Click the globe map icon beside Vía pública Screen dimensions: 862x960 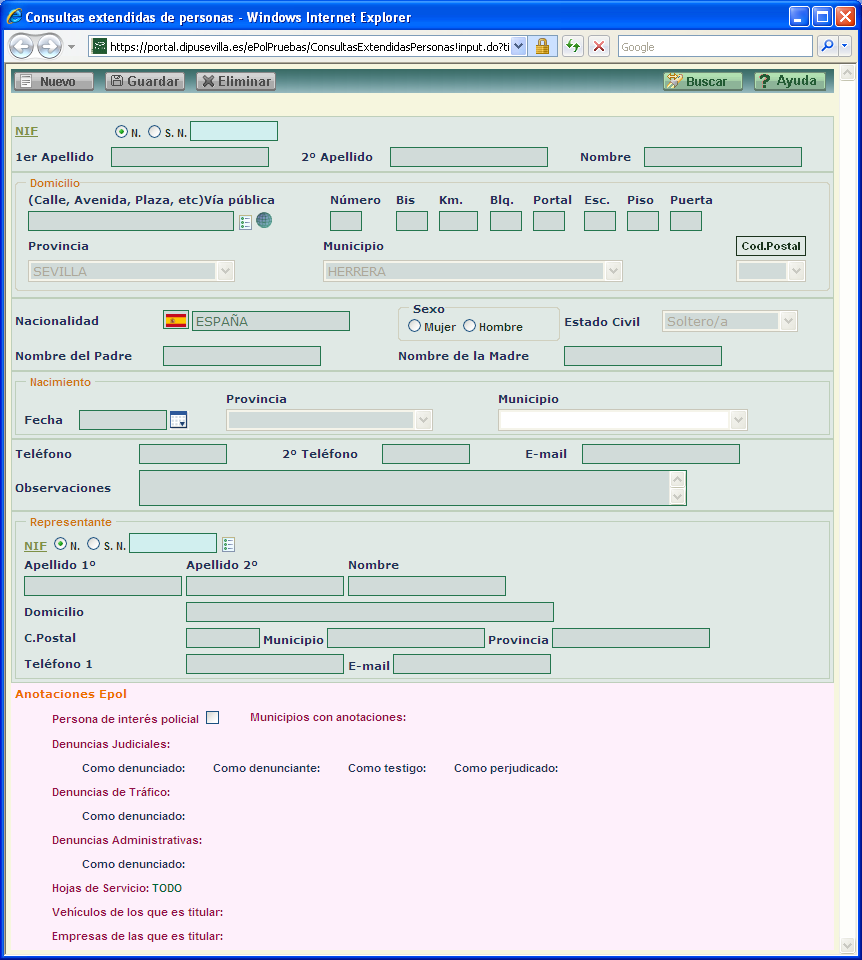click(x=264, y=221)
